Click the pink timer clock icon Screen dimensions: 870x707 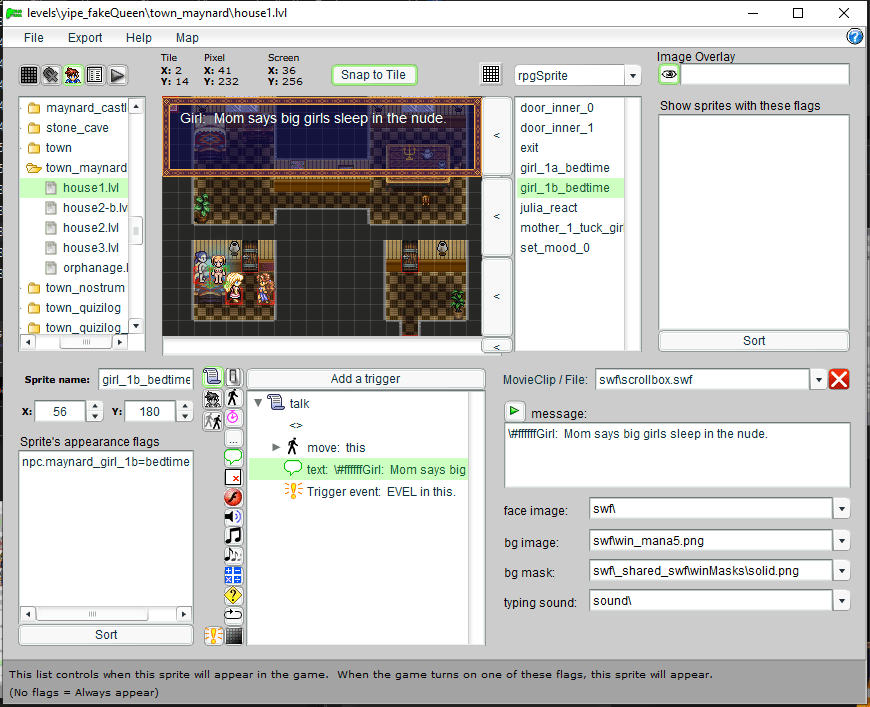point(233,417)
